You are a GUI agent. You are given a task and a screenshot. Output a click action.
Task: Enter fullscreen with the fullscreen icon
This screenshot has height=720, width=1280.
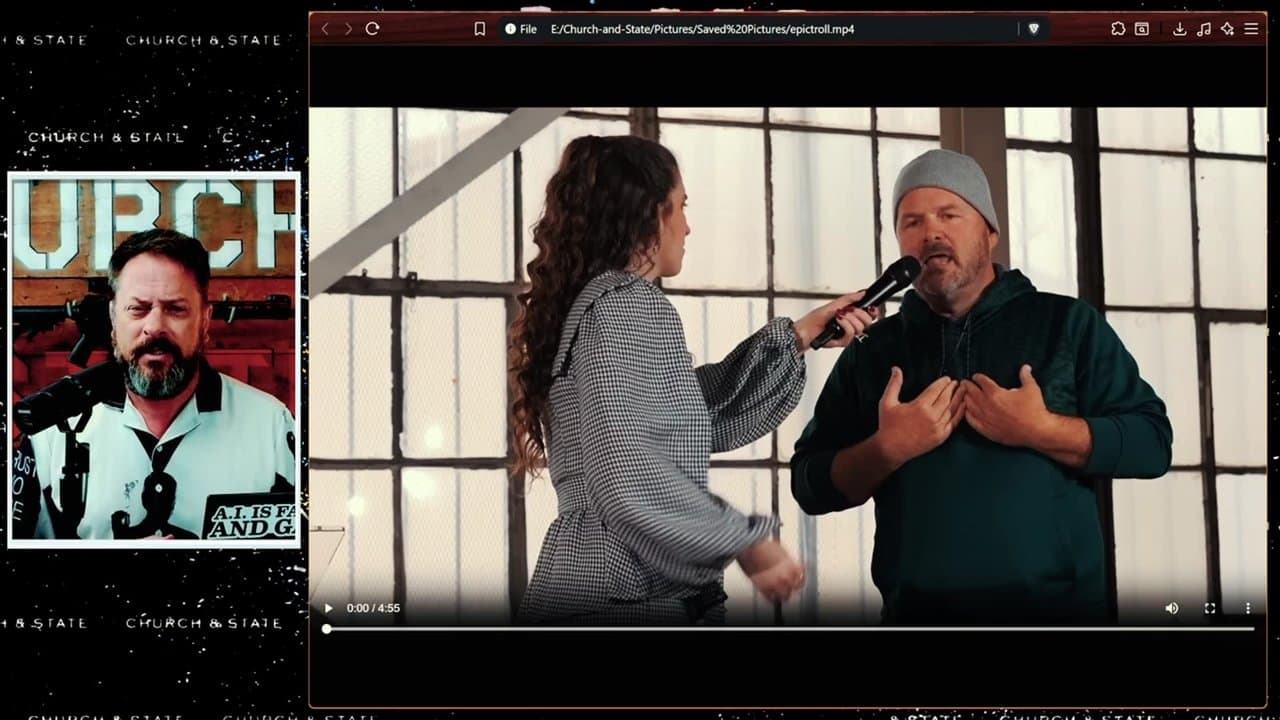(x=1210, y=608)
